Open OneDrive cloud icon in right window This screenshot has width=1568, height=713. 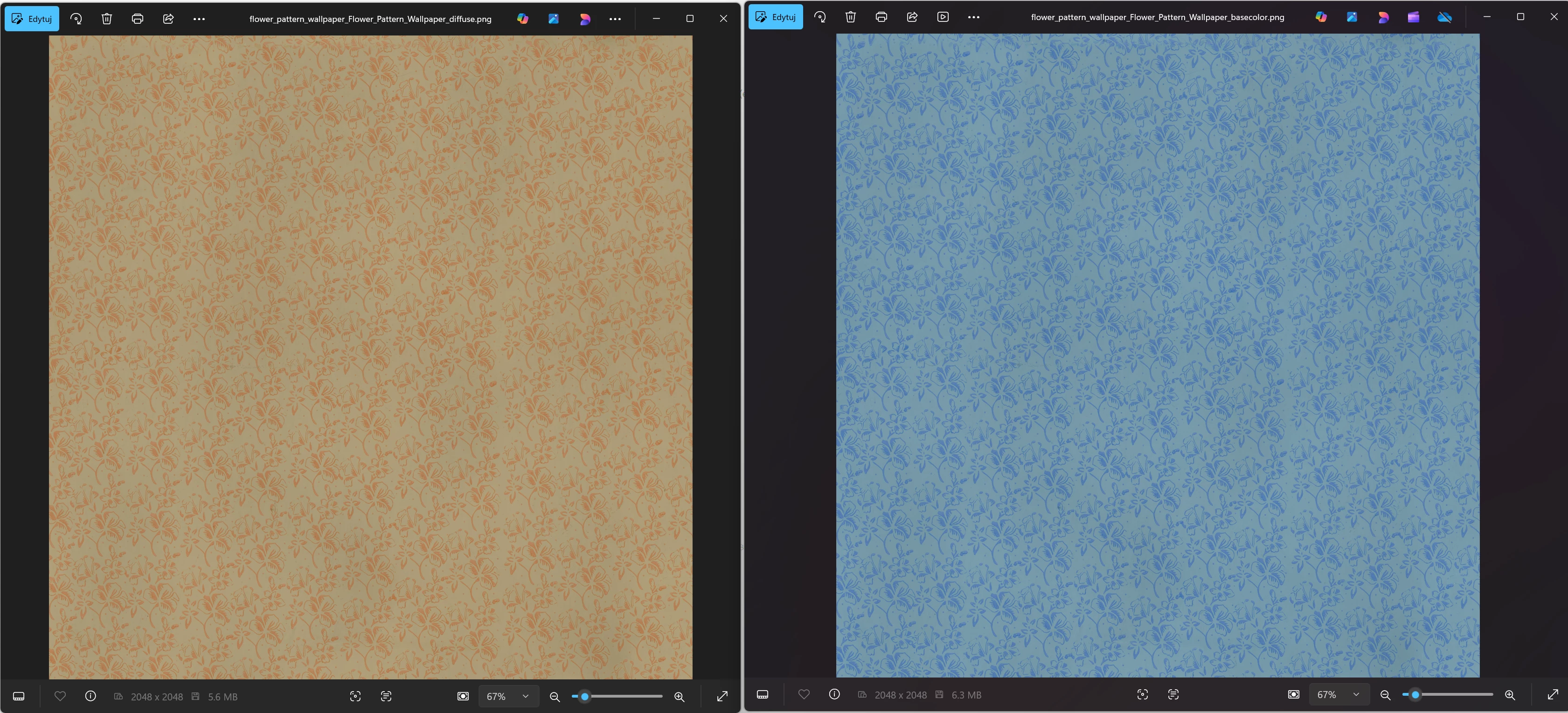[1444, 17]
